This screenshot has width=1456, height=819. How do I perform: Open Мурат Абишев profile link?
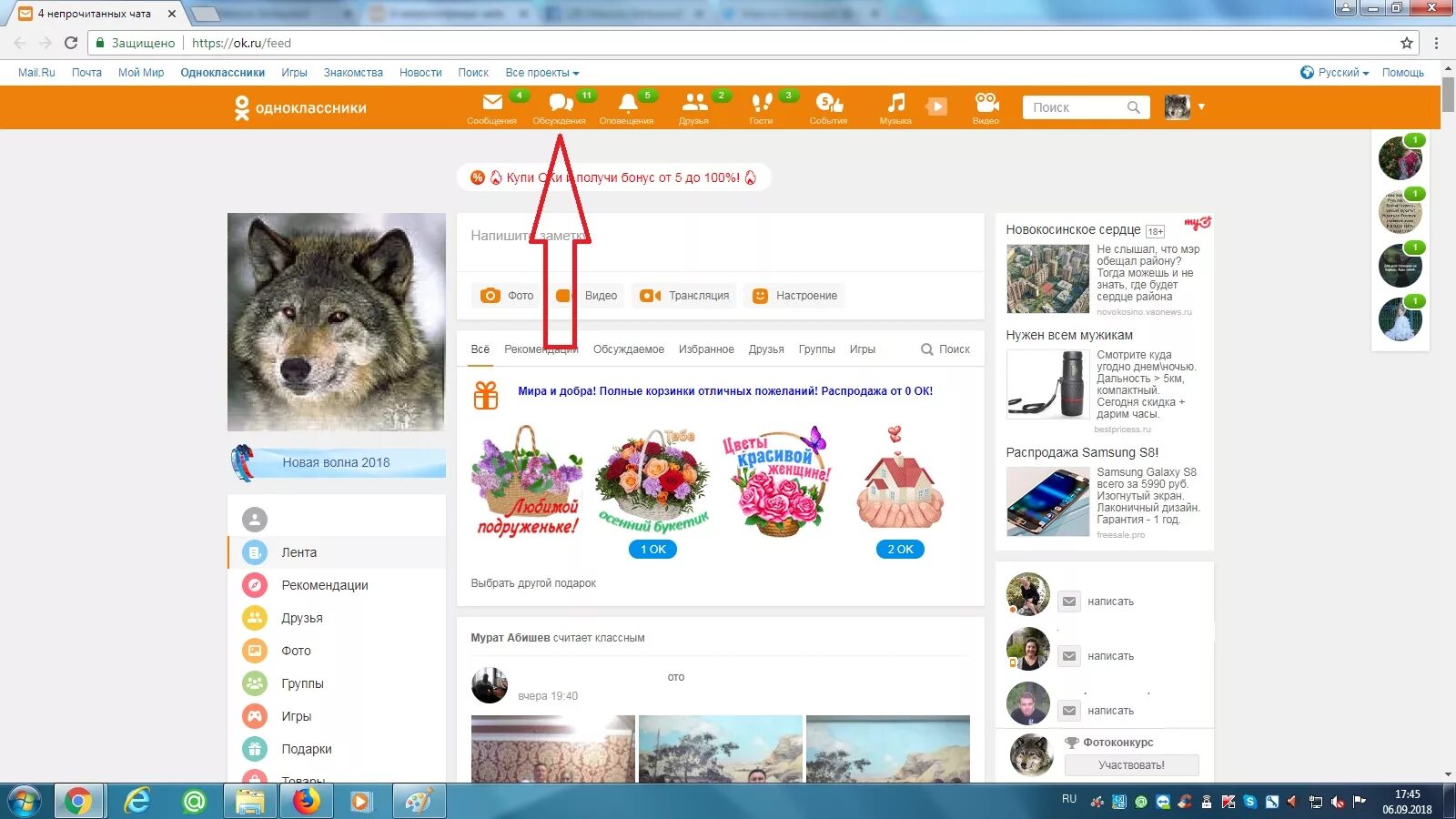click(510, 638)
